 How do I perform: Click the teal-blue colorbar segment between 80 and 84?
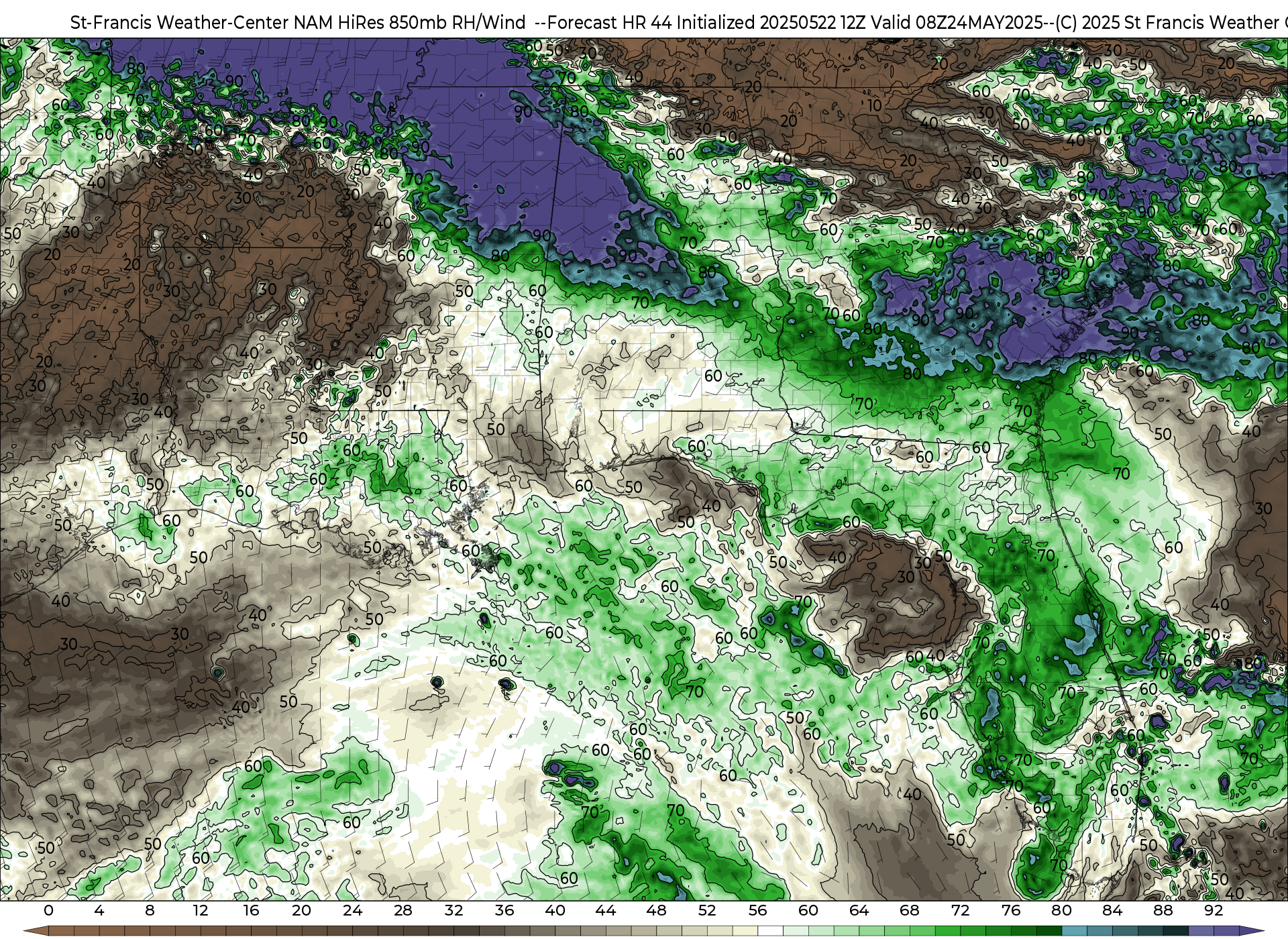pos(1074,931)
